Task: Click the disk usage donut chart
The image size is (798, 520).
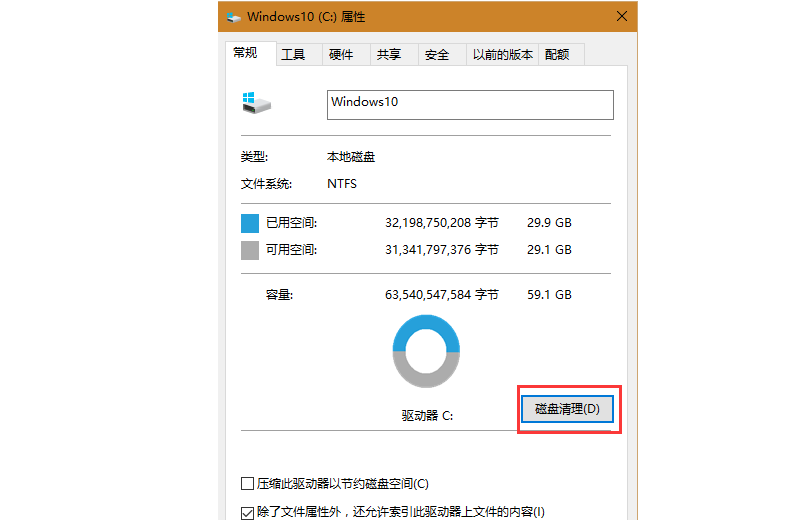Action: coord(426,351)
